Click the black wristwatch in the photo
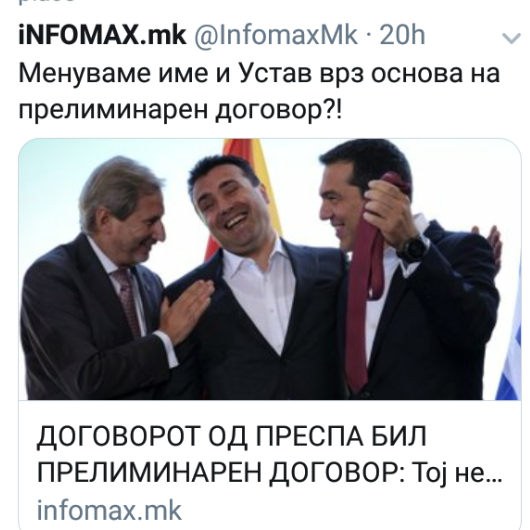The width and height of the screenshot is (530, 530). 413,248
